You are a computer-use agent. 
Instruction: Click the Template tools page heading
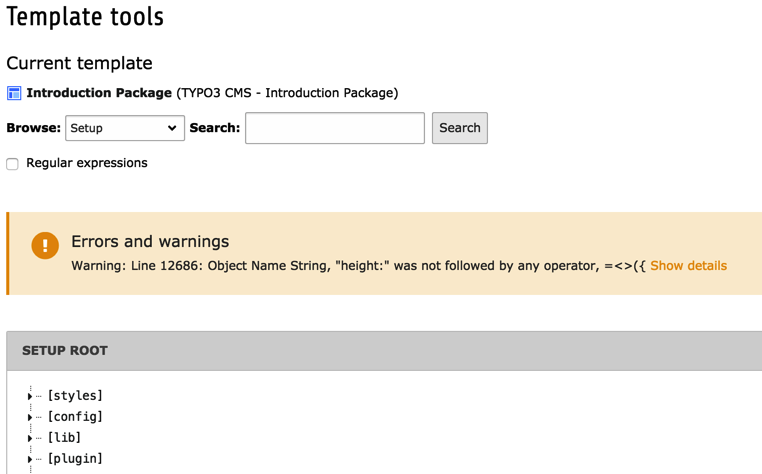tap(85, 17)
